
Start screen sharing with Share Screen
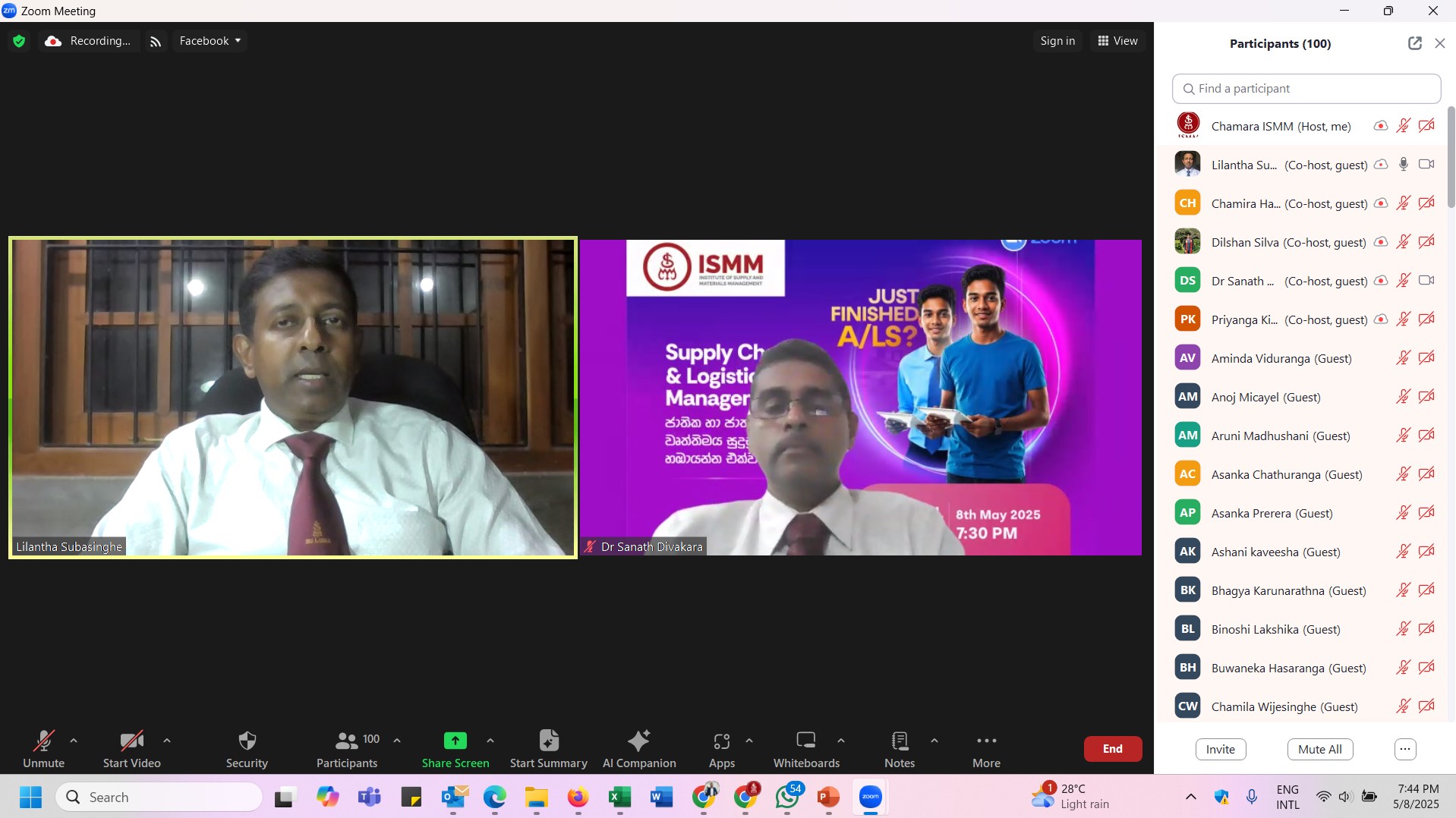coord(455,749)
